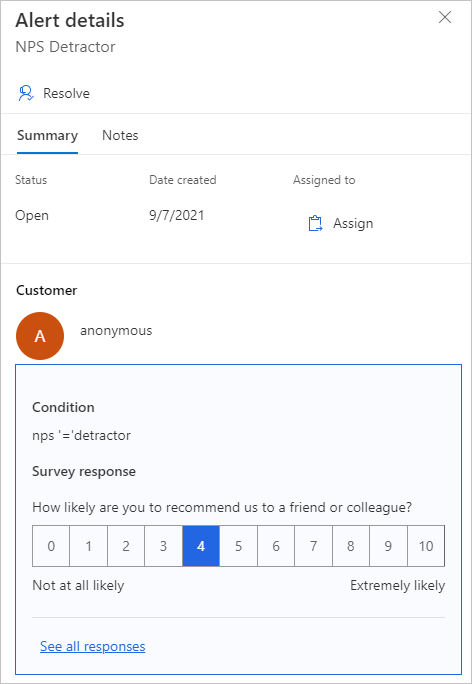
Task: Select rating 8 in survey scale
Action: (351, 546)
